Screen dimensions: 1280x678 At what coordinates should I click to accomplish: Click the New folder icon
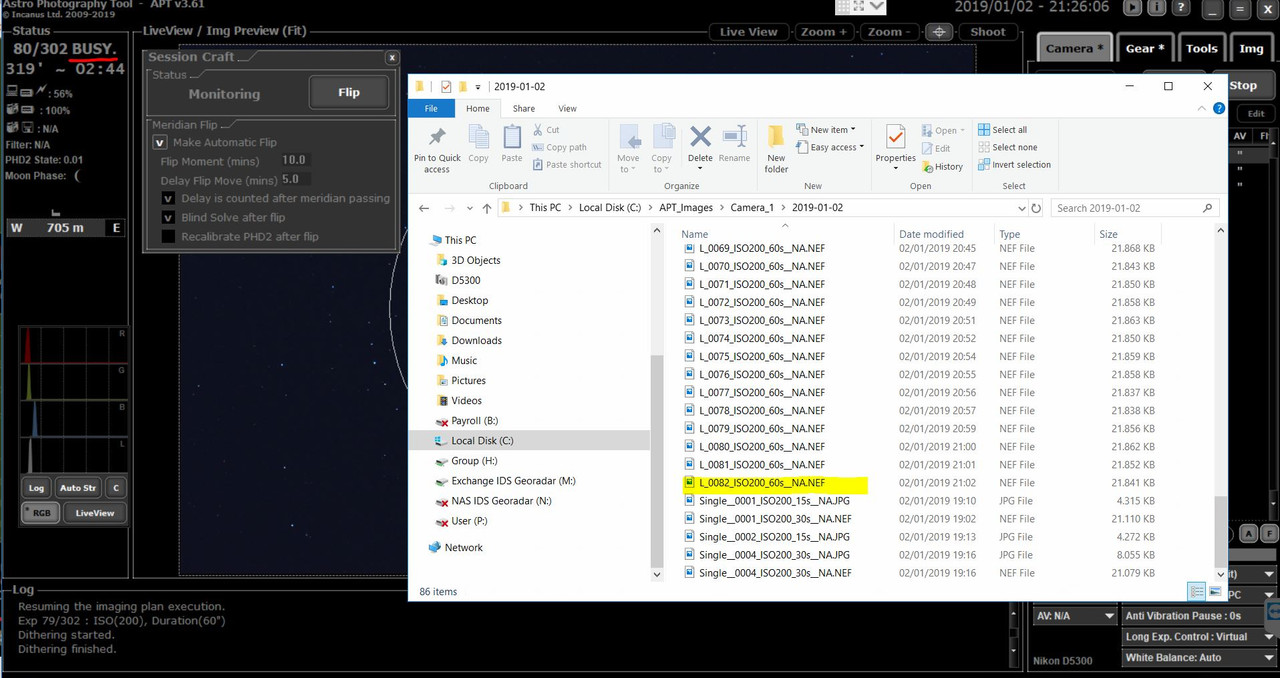[776, 137]
